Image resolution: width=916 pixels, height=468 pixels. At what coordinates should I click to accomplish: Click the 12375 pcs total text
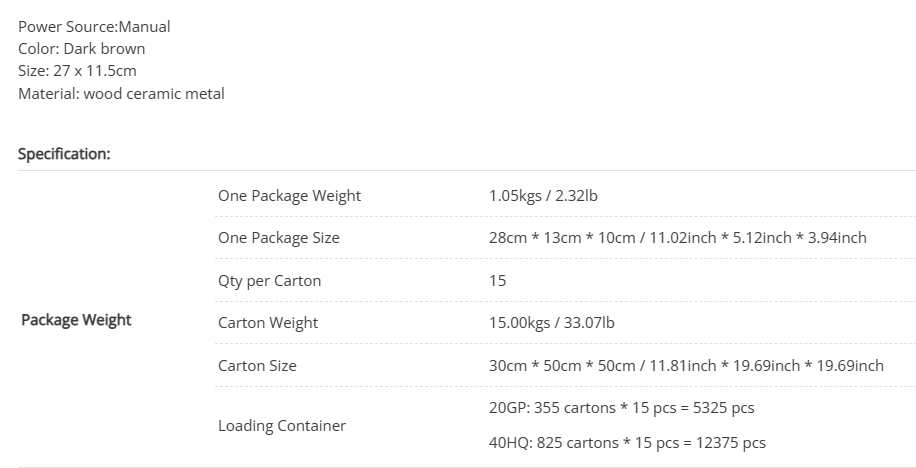(731, 443)
